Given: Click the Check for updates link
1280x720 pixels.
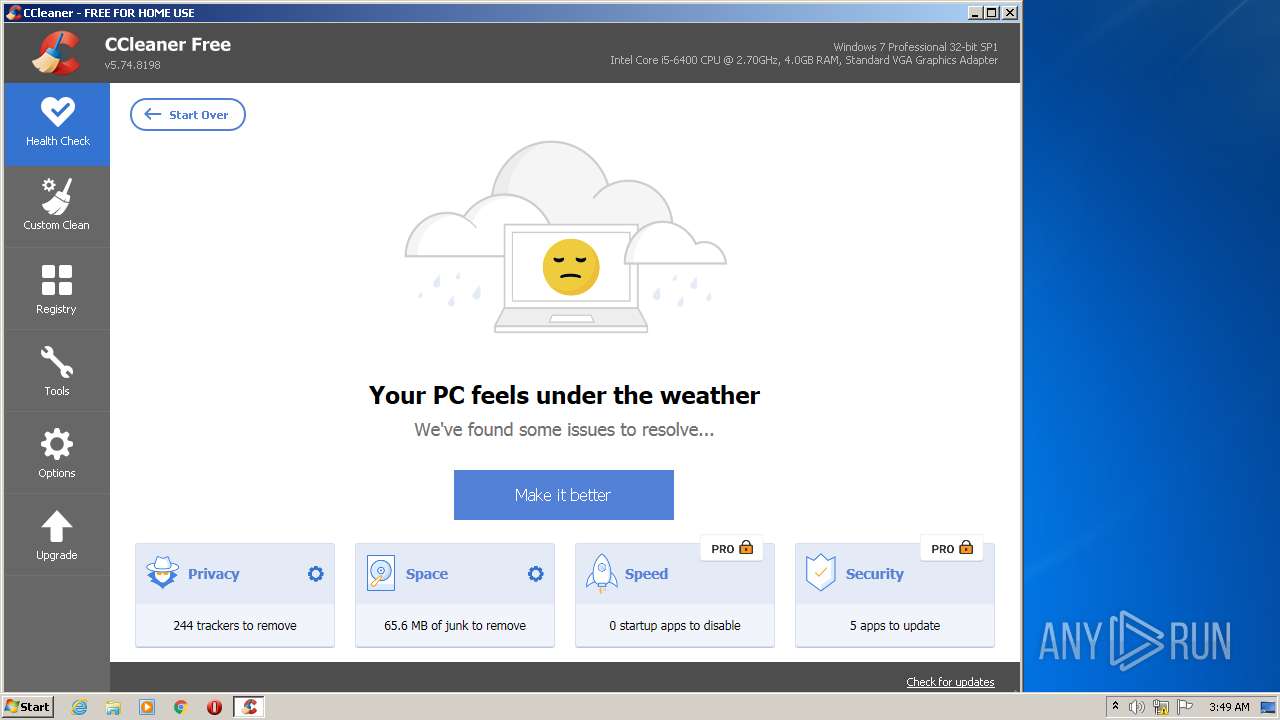Looking at the screenshot, I should tap(950, 682).
